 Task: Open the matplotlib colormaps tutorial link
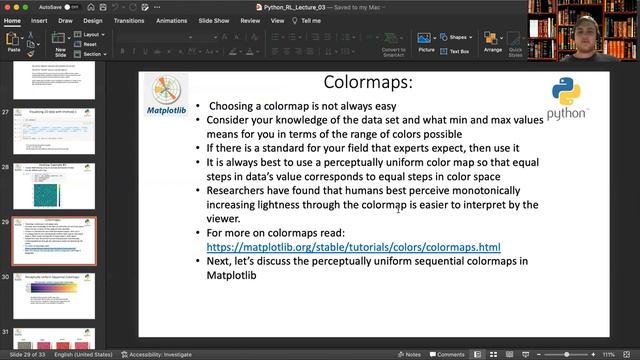coord(353,247)
